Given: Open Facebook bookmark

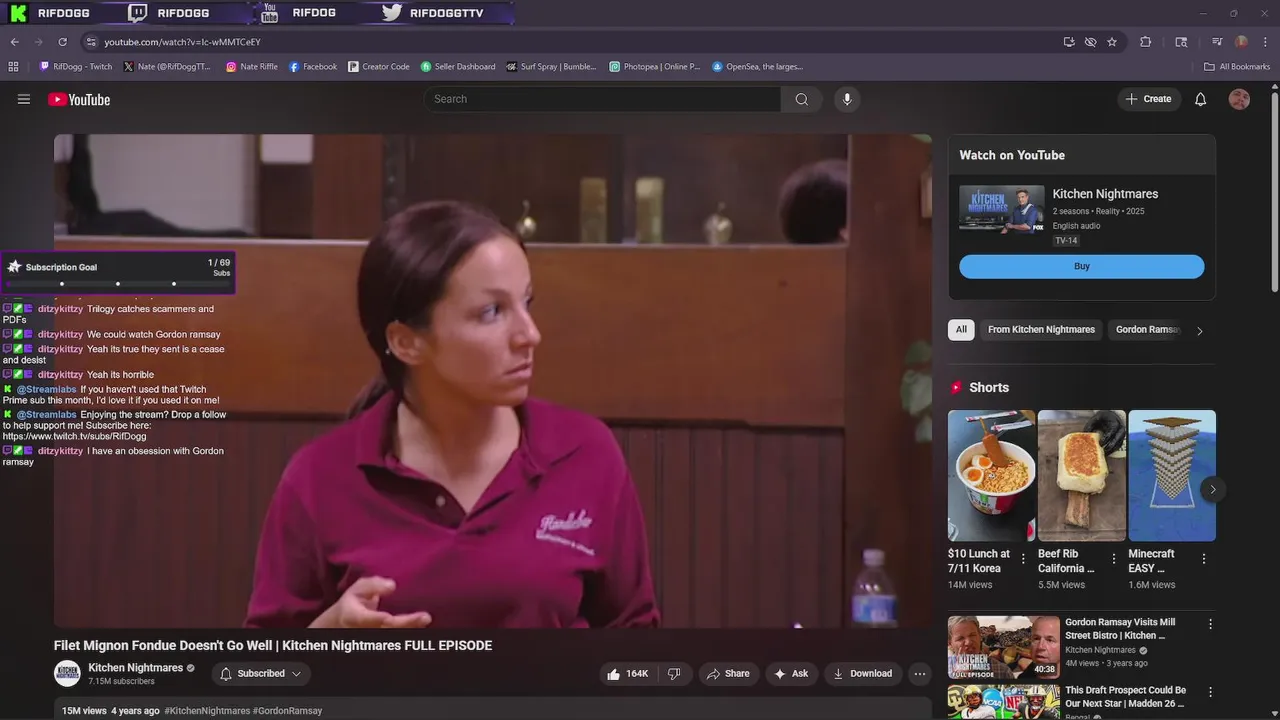Looking at the screenshot, I should (x=313, y=67).
